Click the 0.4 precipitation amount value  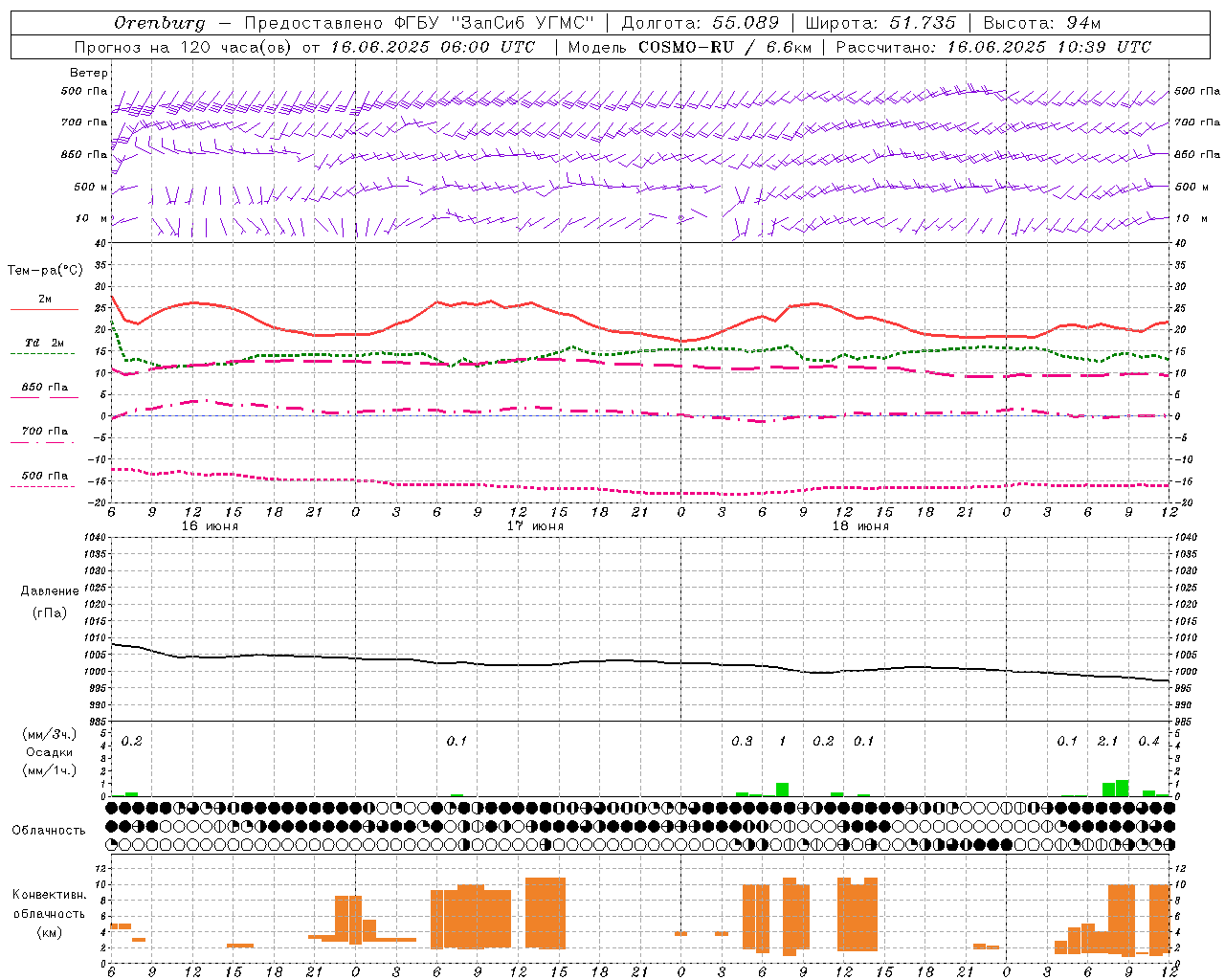pyautogui.click(x=1148, y=742)
